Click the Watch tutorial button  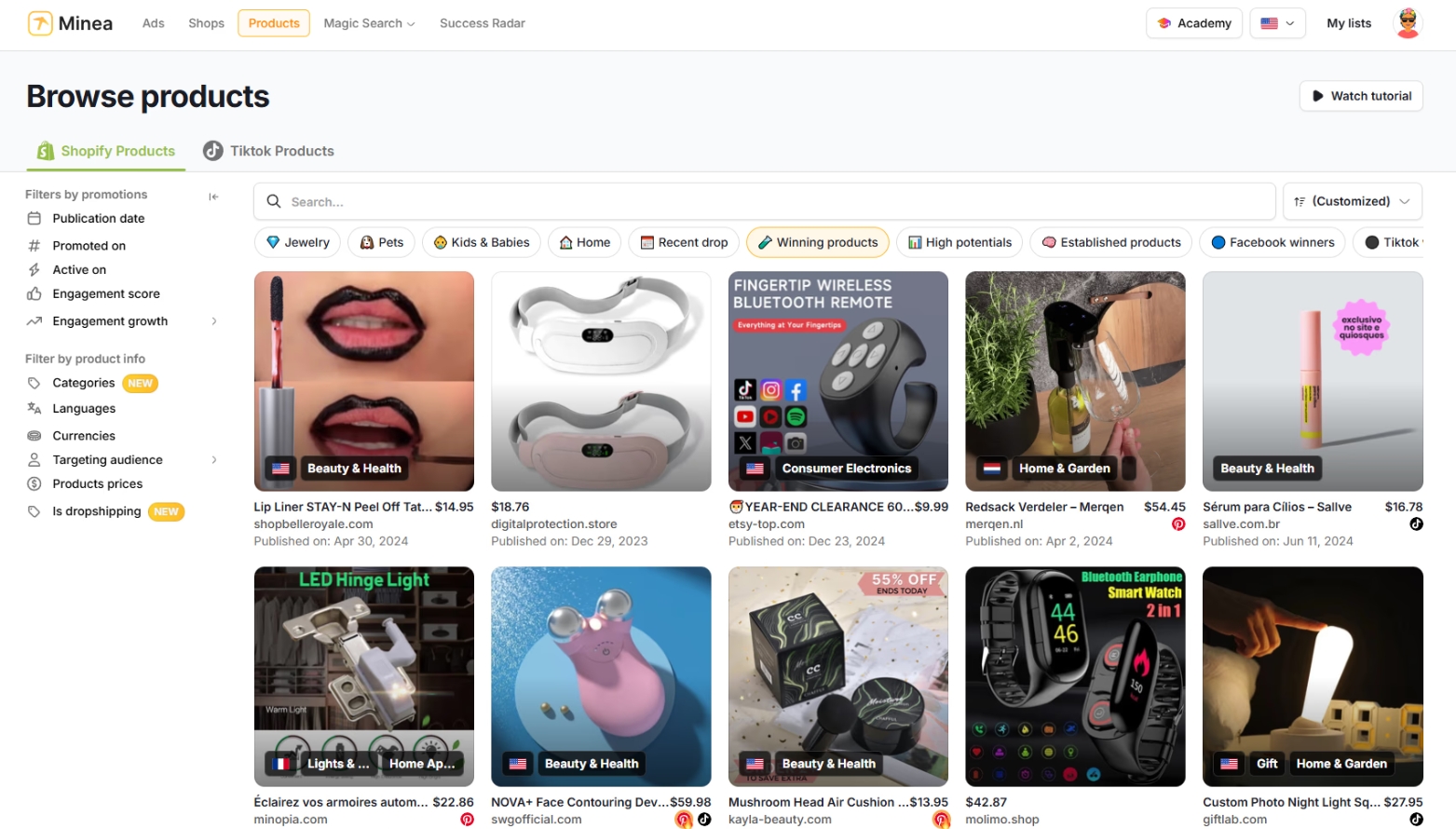pos(1360,96)
